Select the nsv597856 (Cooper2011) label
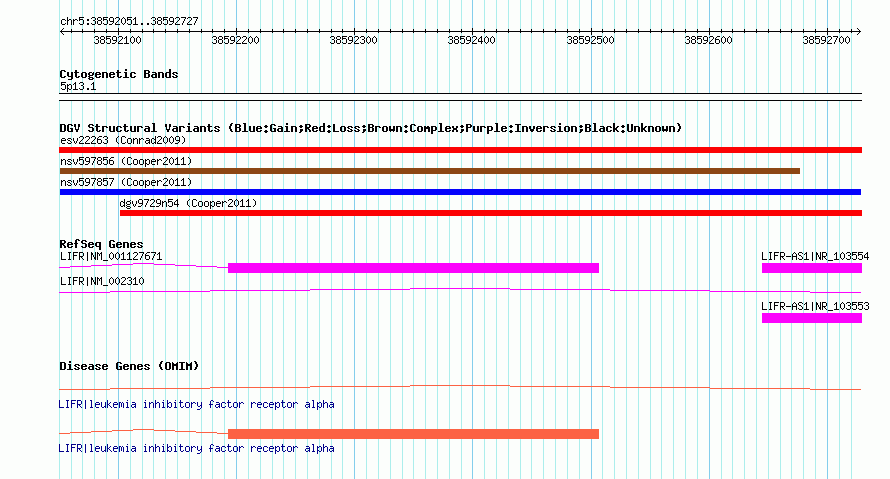Image resolution: width=890 pixels, height=479 pixels. coord(126,161)
